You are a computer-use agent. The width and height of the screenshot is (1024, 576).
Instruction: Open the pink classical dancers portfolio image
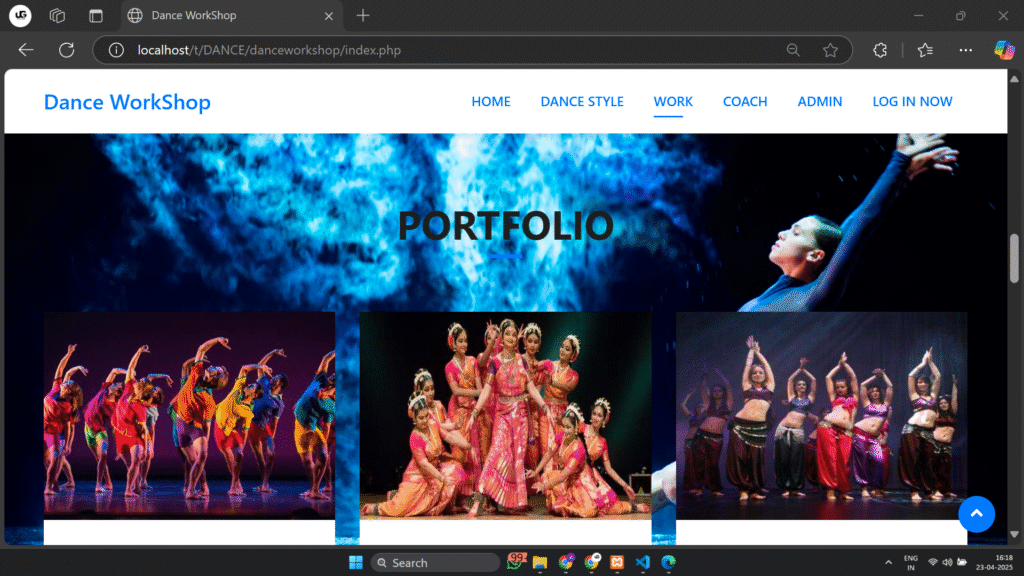tap(505, 415)
